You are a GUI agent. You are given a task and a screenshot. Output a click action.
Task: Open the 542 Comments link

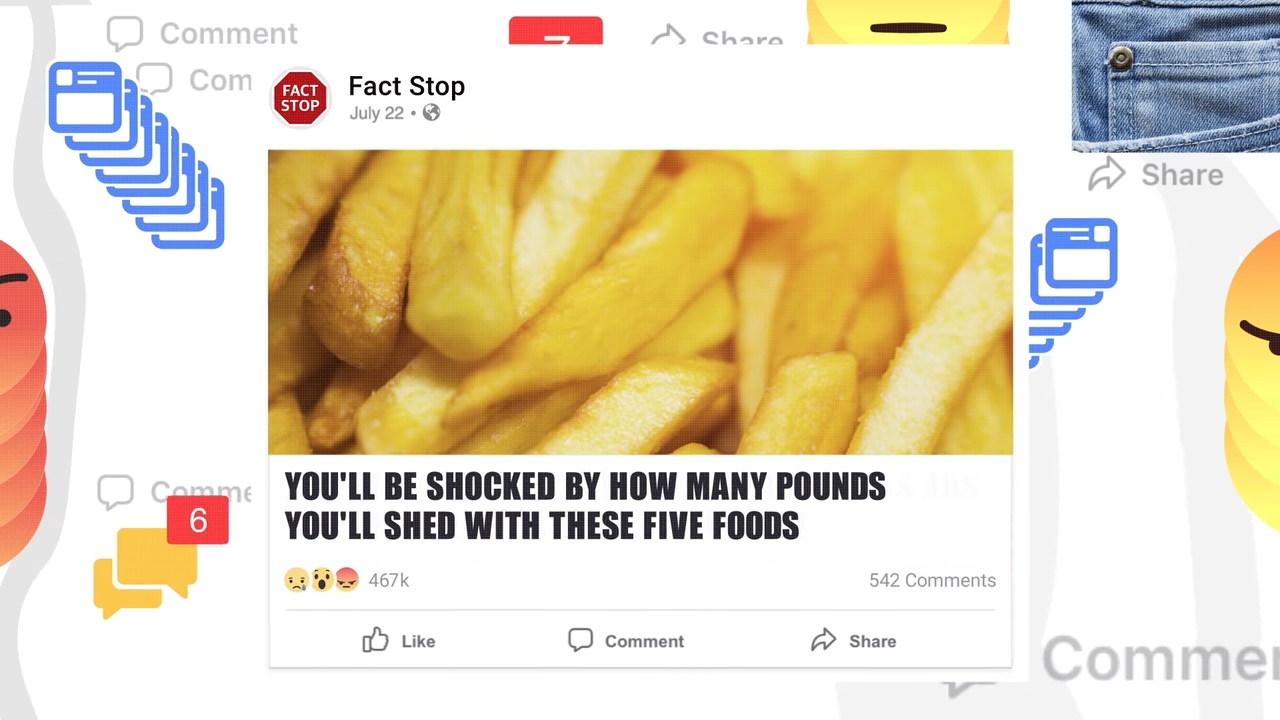click(x=932, y=580)
